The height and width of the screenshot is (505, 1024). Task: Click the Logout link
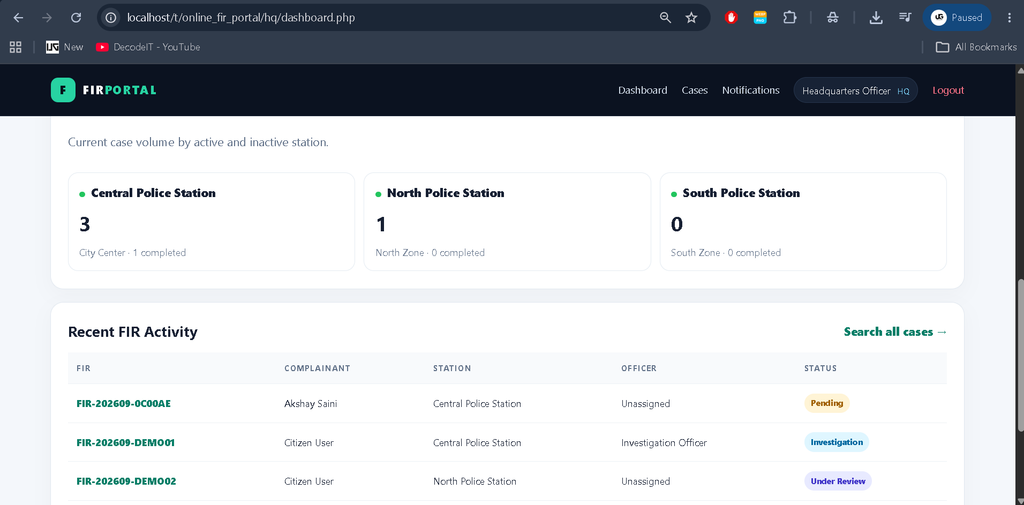[x=948, y=90]
